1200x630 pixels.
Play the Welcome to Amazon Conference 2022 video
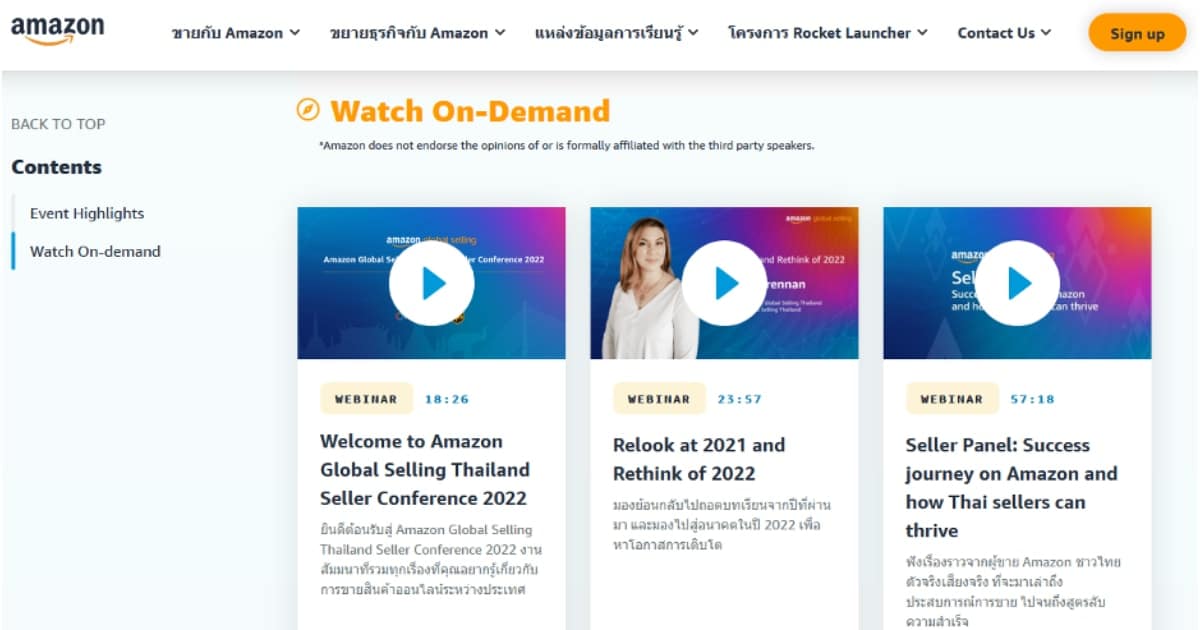[431, 282]
